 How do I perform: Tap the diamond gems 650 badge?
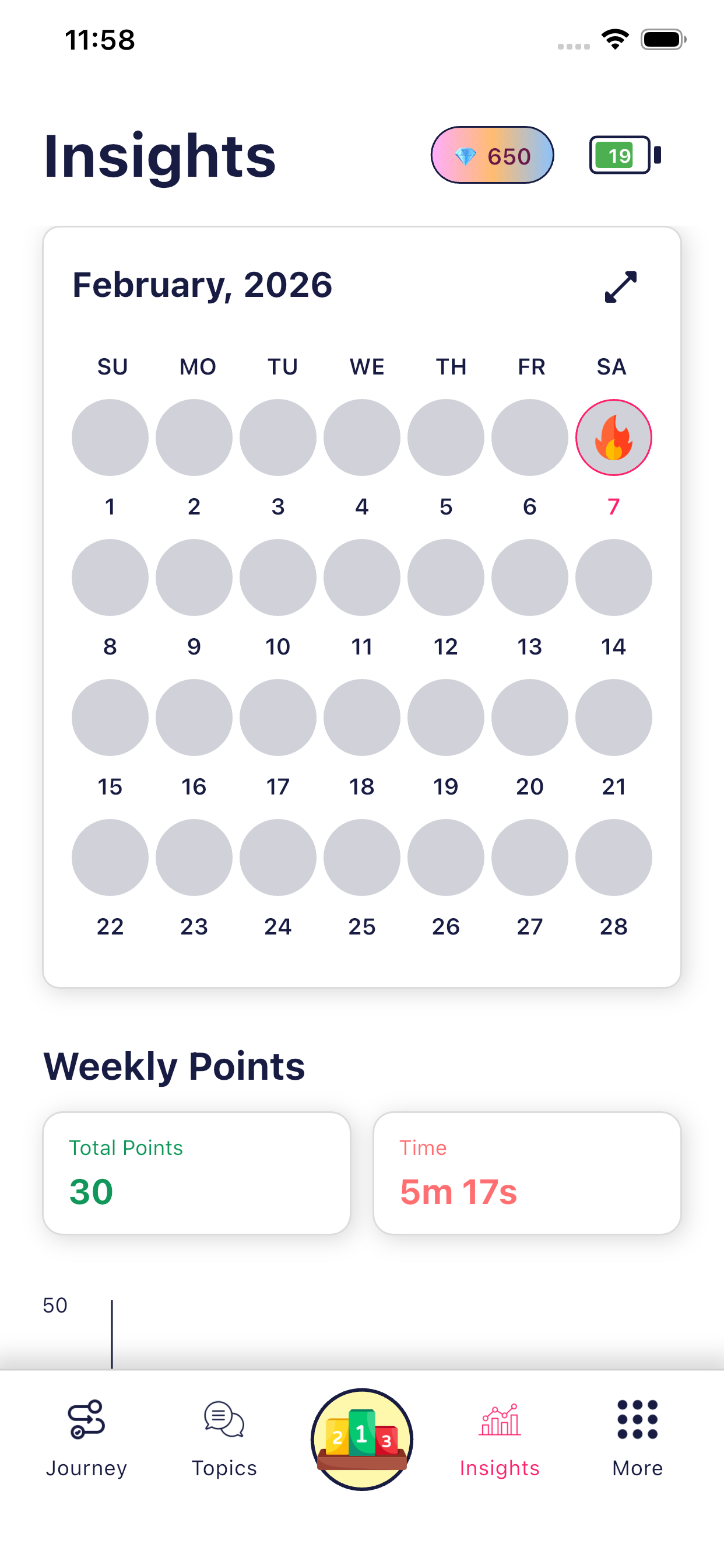coord(491,156)
